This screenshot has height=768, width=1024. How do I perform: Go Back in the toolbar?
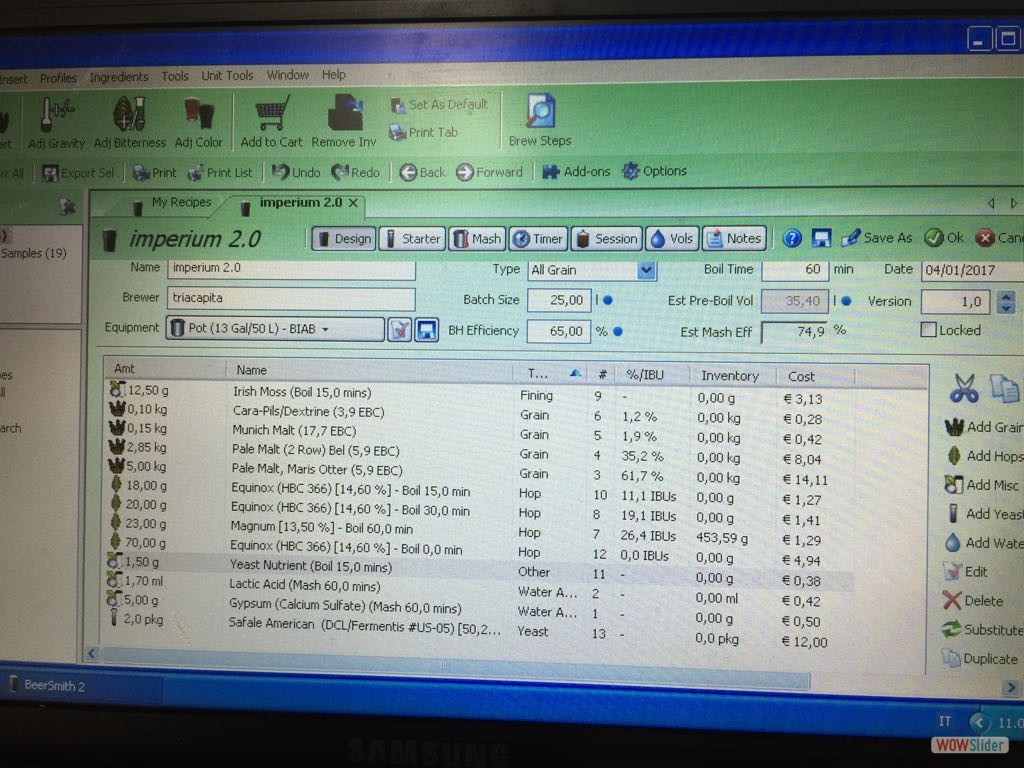pyautogui.click(x=423, y=172)
